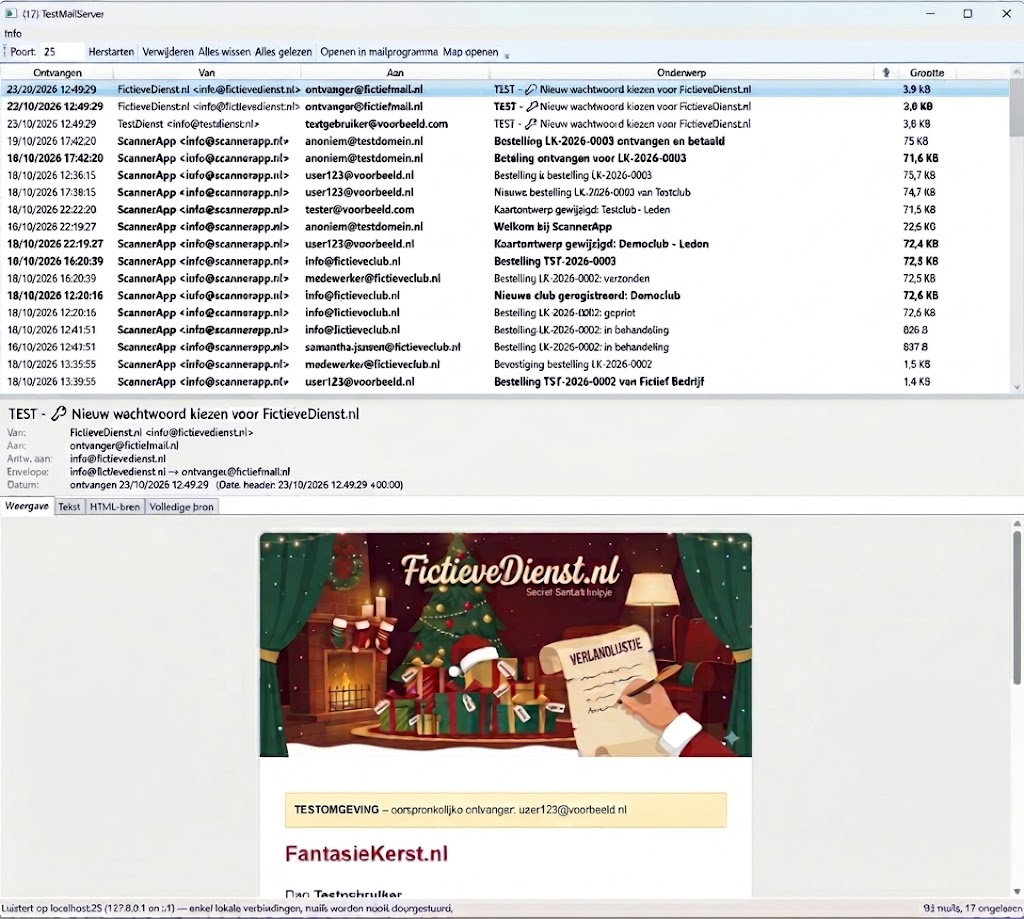Screen dimensions: 1024x919
Task: Click the Antw. aan address info@fictievedienst.nl
Action: pyautogui.click(x=118, y=459)
